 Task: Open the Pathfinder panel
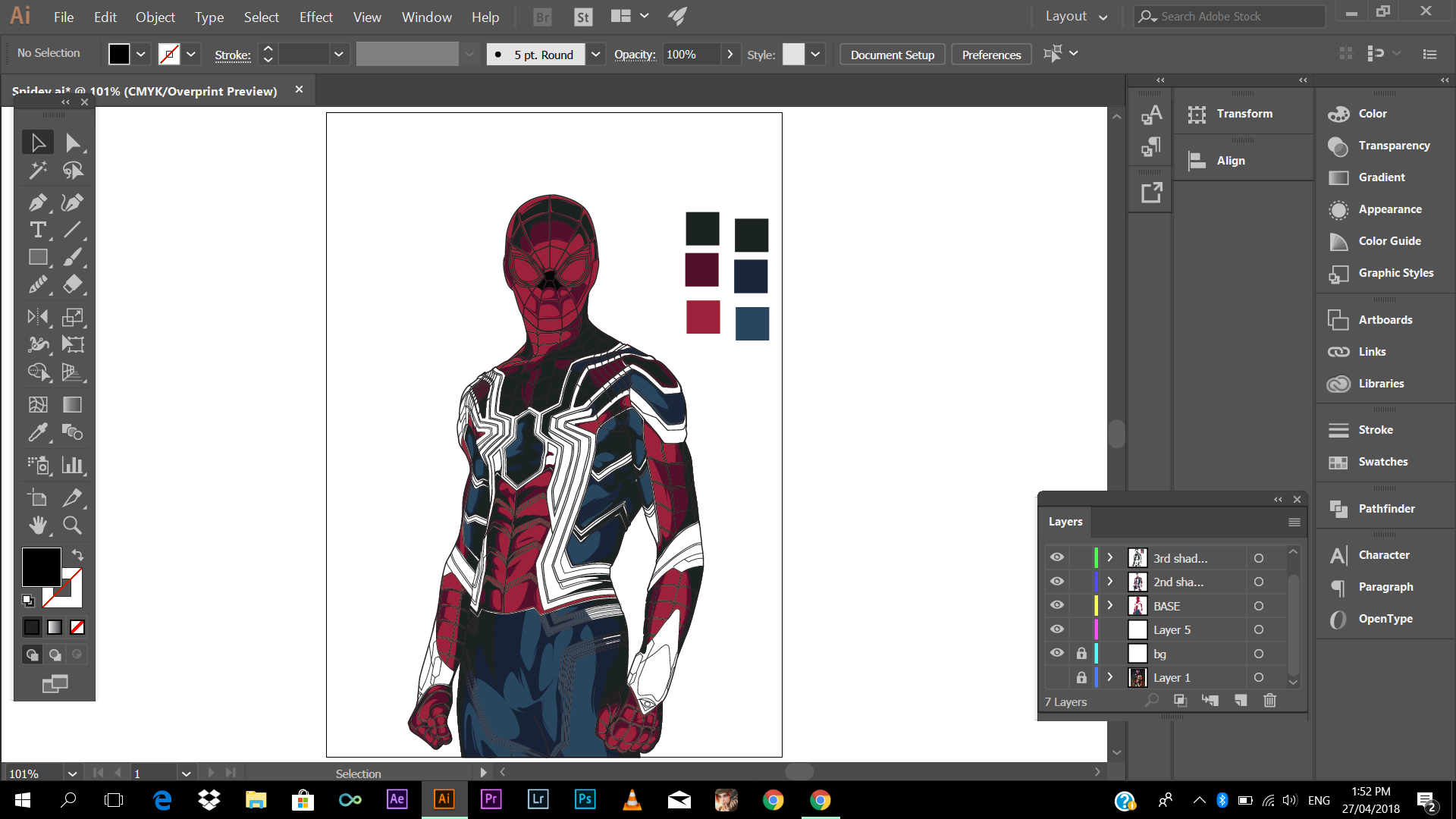pyautogui.click(x=1385, y=508)
